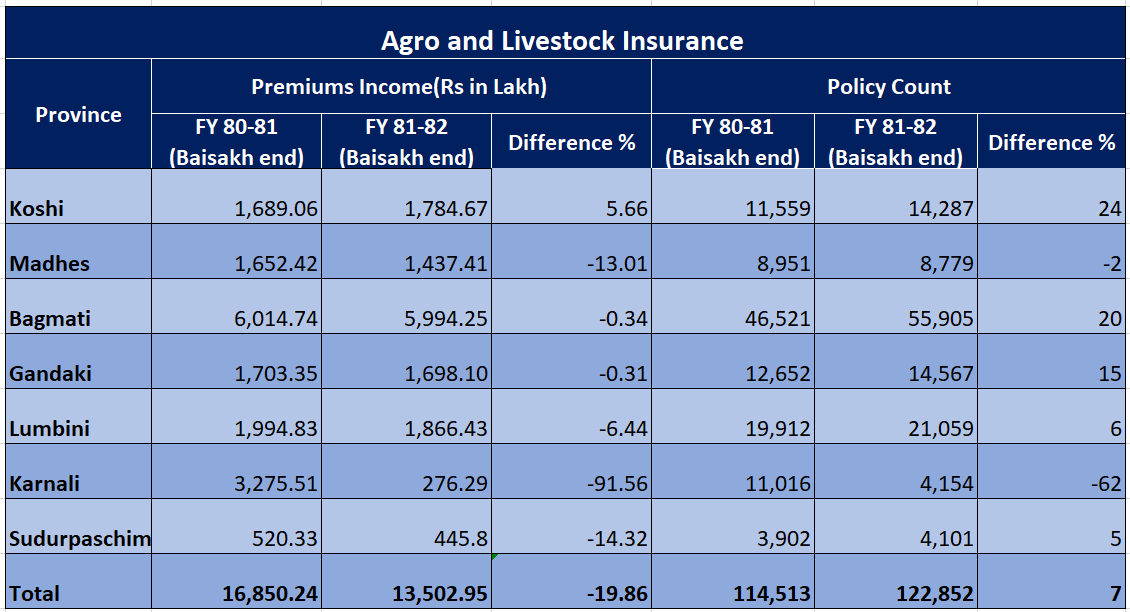This screenshot has width=1130, height=612.
Task: Click FY 81-82 header under Policy Count
Action: pyautogui.click(x=896, y=142)
